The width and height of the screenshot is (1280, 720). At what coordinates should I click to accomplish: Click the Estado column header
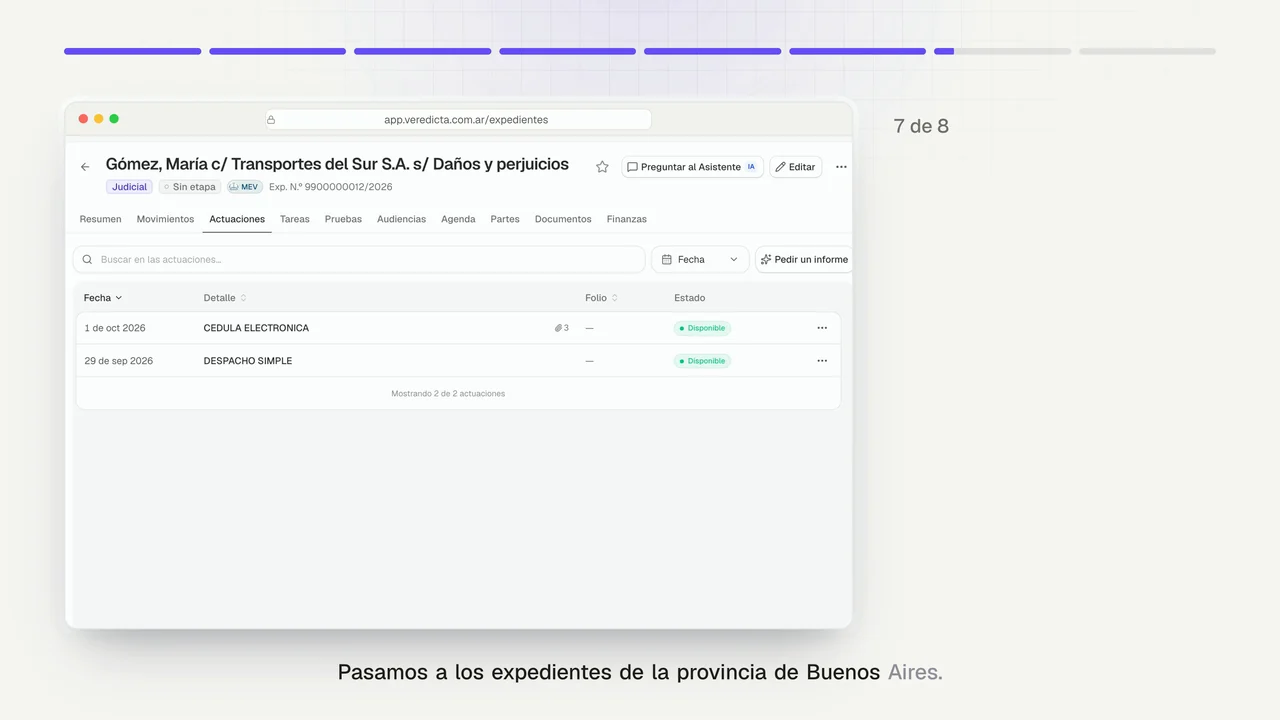click(x=689, y=298)
